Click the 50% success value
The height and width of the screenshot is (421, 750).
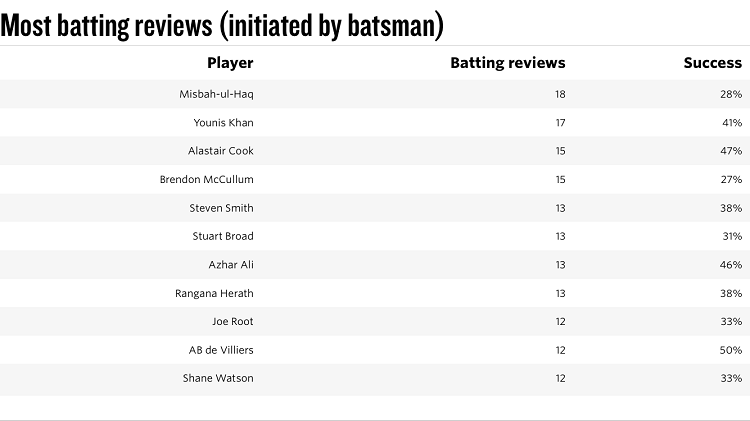[730, 350]
